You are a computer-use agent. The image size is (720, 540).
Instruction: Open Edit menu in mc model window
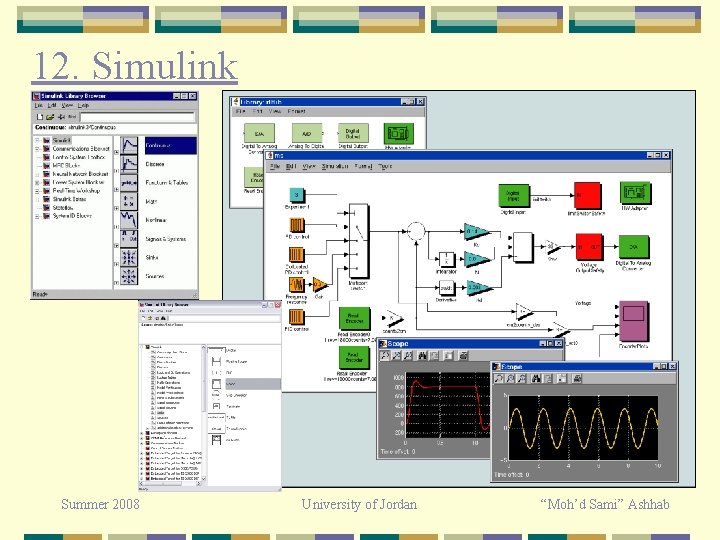[291, 166]
